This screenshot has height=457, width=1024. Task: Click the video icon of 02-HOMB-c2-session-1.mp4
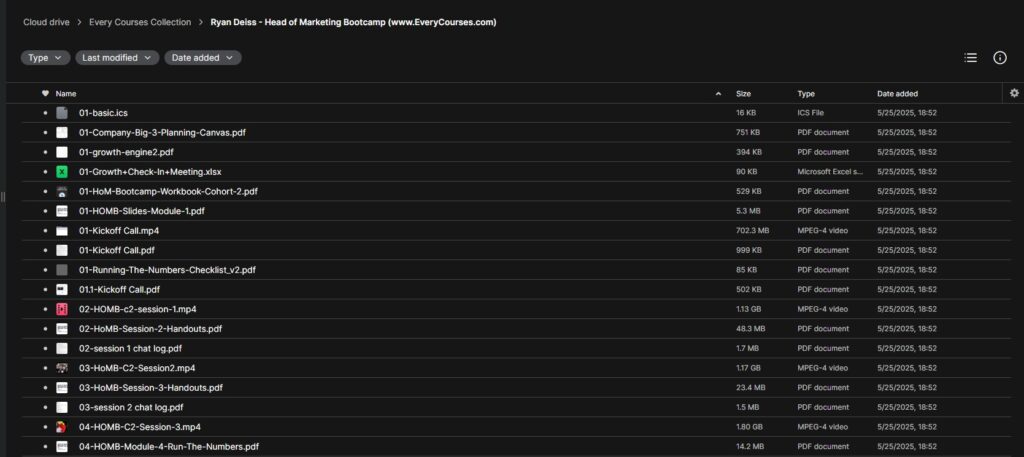click(x=61, y=309)
